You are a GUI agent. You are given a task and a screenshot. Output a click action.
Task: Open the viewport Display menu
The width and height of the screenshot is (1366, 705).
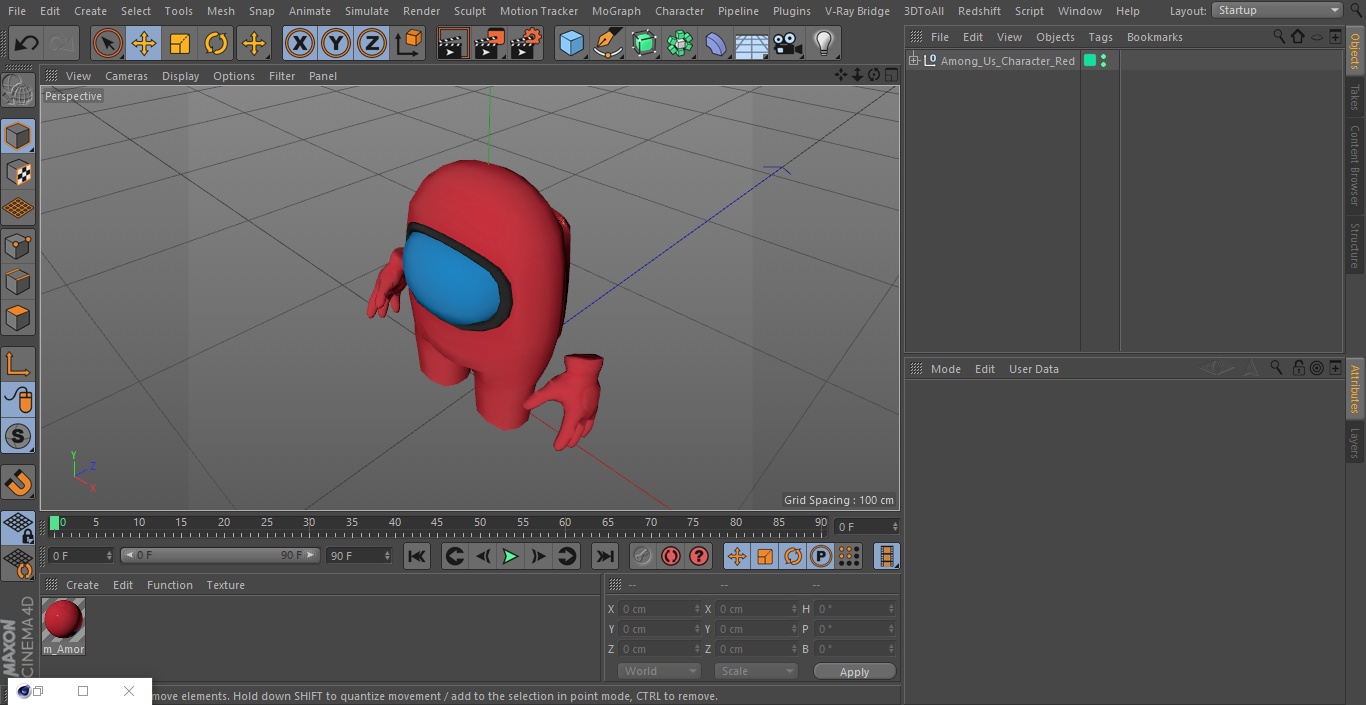(180, 76)
